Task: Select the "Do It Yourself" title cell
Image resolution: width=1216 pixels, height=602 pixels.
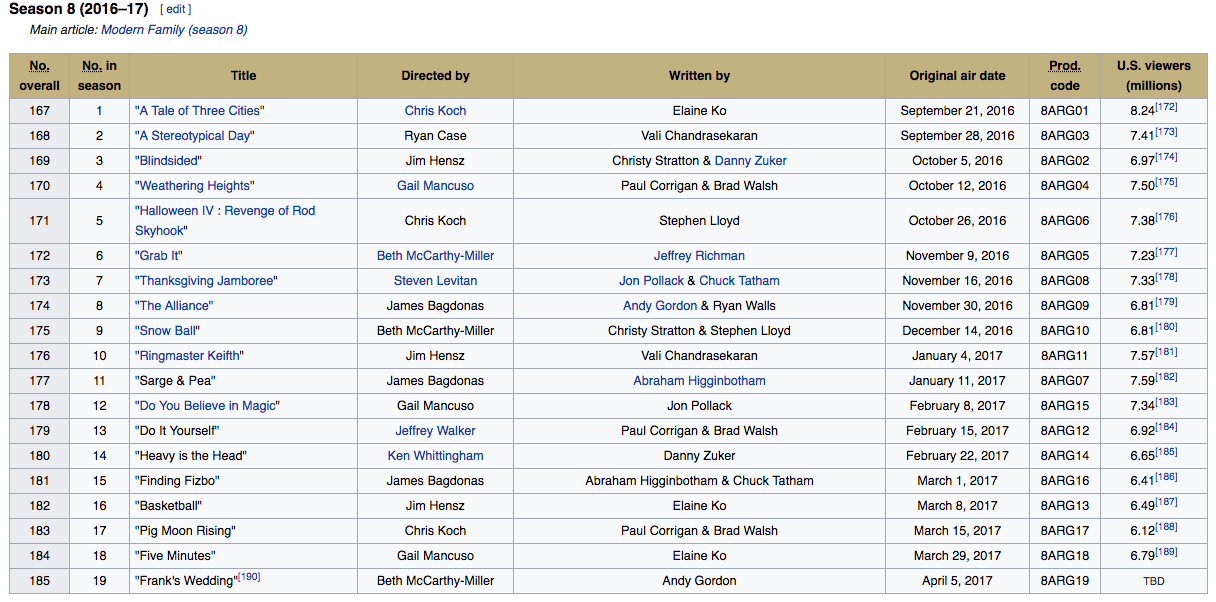Action: pyautogui.click(x=243, y=431)
